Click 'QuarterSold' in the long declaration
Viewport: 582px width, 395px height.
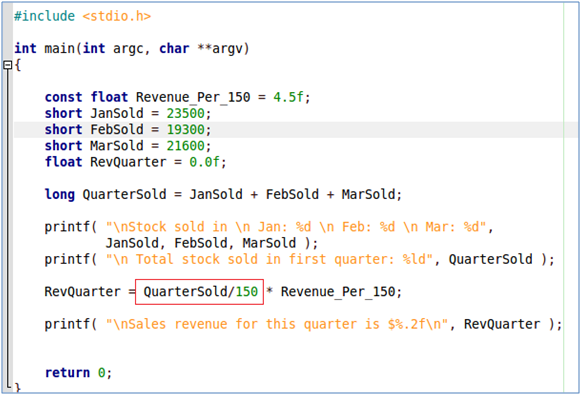124,195
